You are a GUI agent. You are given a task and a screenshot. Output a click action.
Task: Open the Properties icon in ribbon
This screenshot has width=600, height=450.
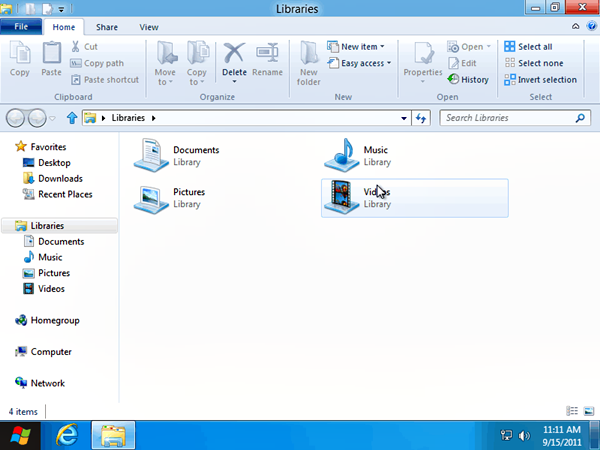[x=423, y=62]
